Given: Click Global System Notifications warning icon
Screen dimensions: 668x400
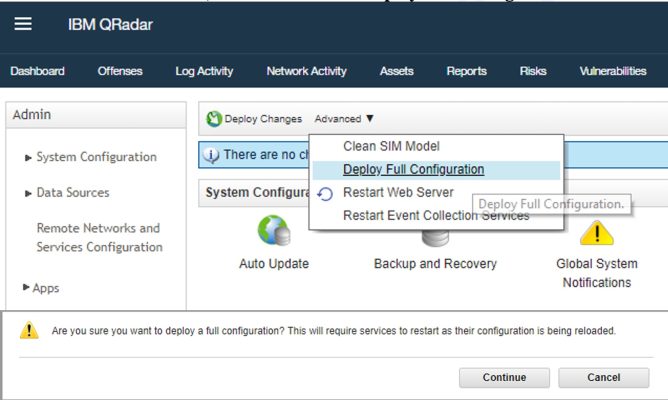Looking at the screenshot, I should pyautogui.click(x=597, y=233).
